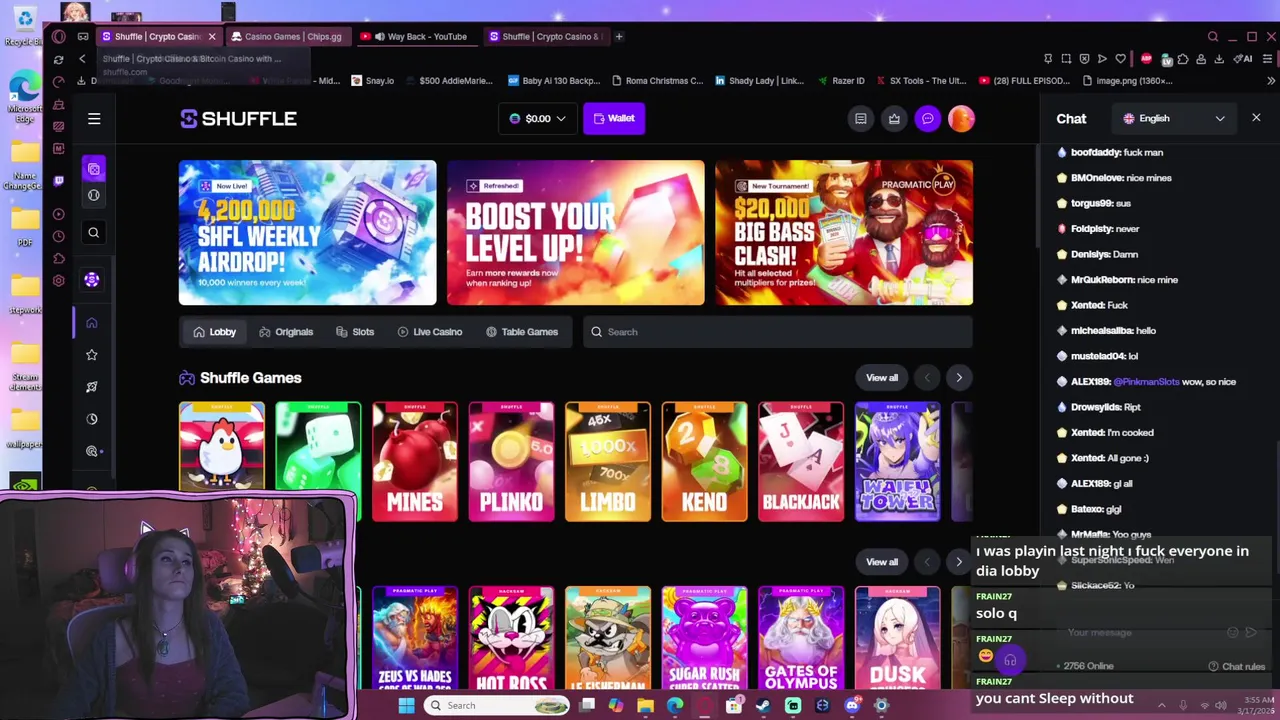Open the bet slip list icon in header
The height and width of the screenshot is (720, 1280).
pos(860,118)
